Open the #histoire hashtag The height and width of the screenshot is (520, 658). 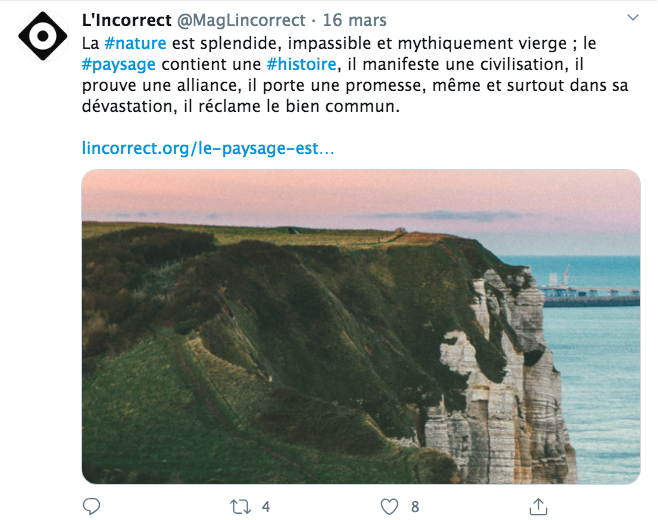301,64
